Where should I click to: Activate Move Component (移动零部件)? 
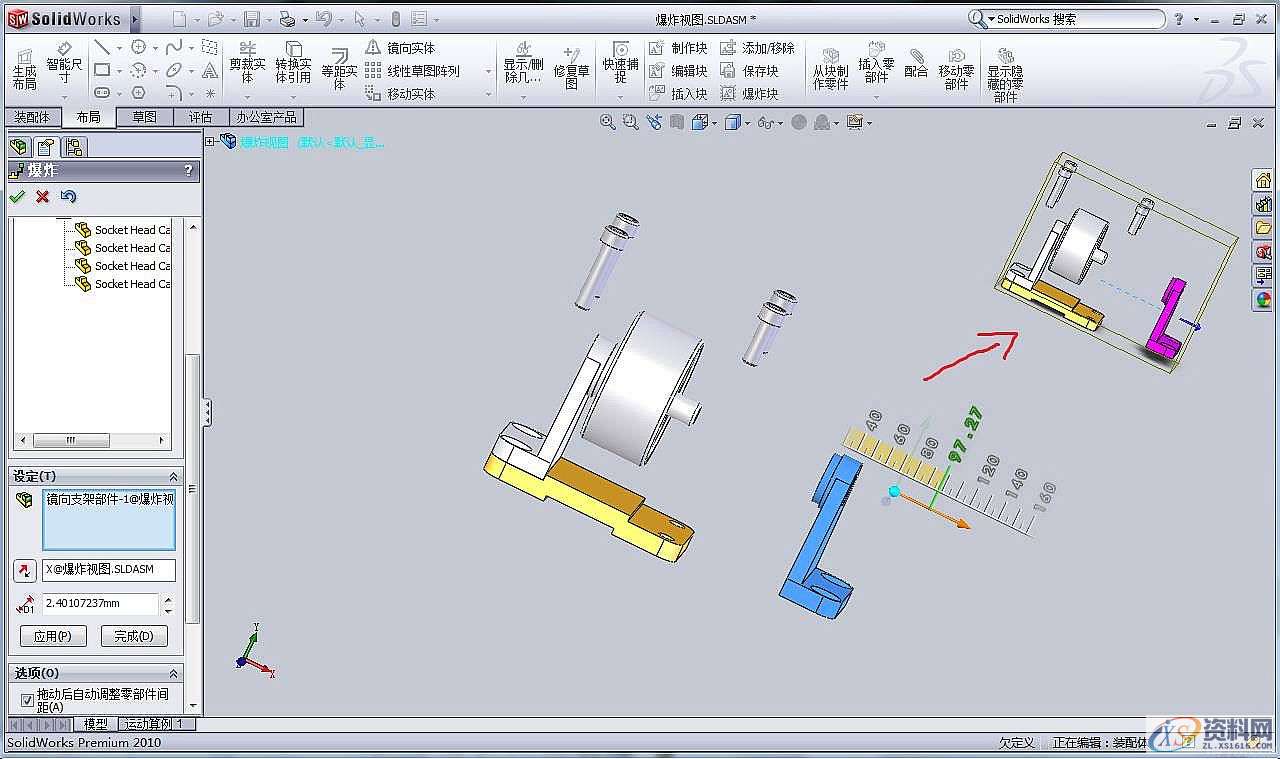pyautogui.click(x=956, y=68)
